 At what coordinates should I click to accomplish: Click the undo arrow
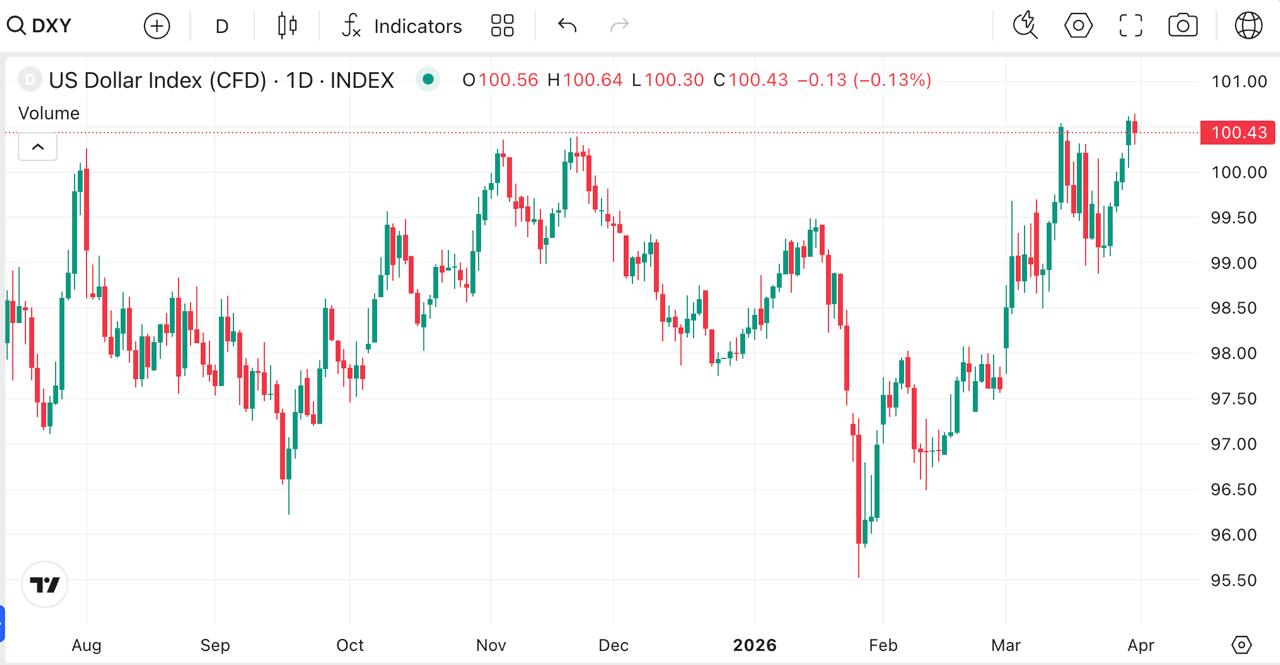click(x=567, y=26)
